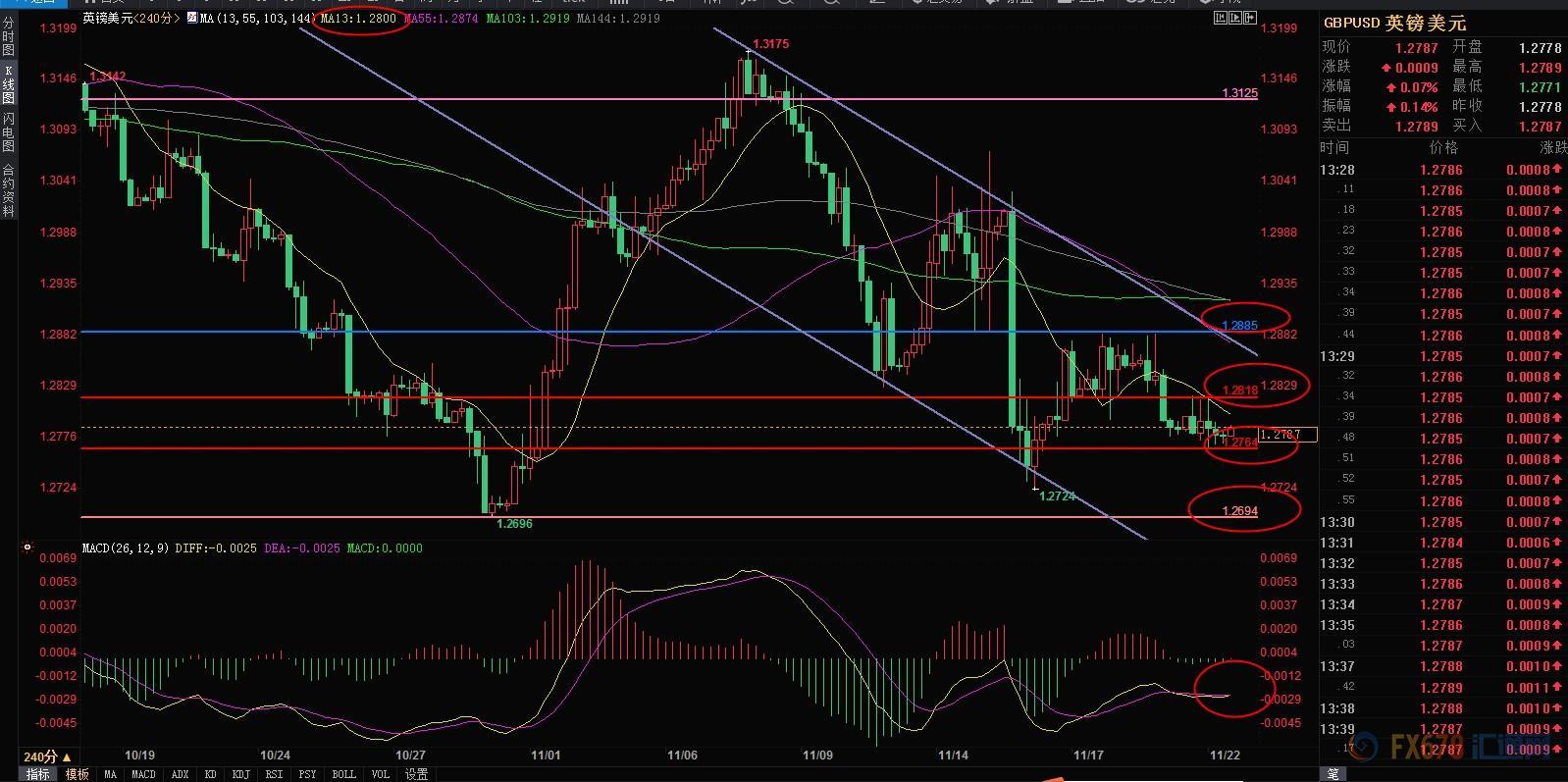The width and height of the screenshot is (1568, 782).
Task: Apply the MACD indicator
Action: [143, 774]
